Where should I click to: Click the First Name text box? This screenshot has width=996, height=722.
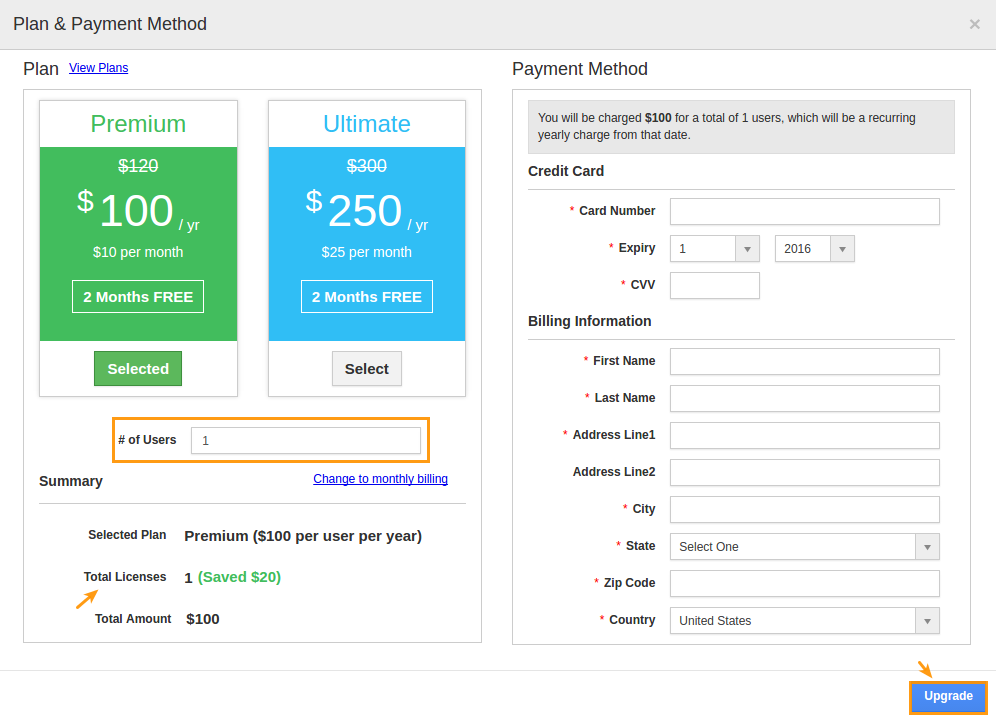tap(804, 361)
